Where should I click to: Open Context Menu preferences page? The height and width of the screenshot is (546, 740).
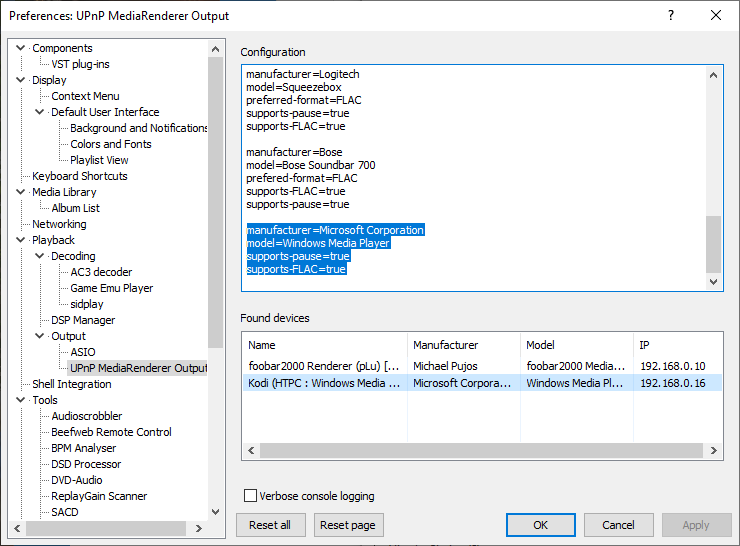click(85, 96)
